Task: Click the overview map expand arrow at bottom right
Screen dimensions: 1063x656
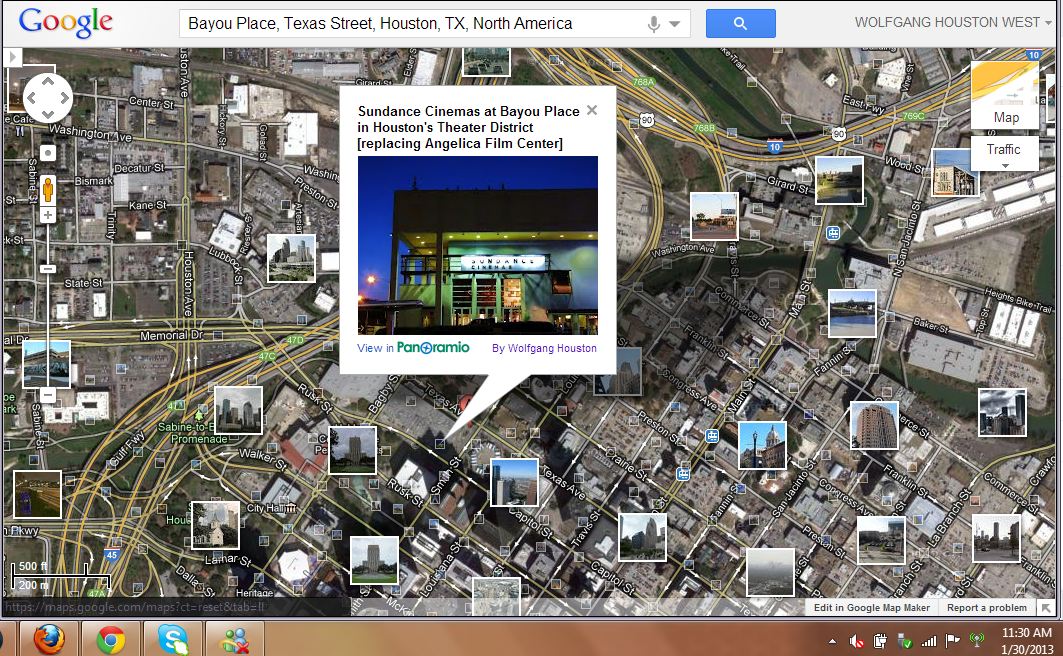Action: point(1047,608)
